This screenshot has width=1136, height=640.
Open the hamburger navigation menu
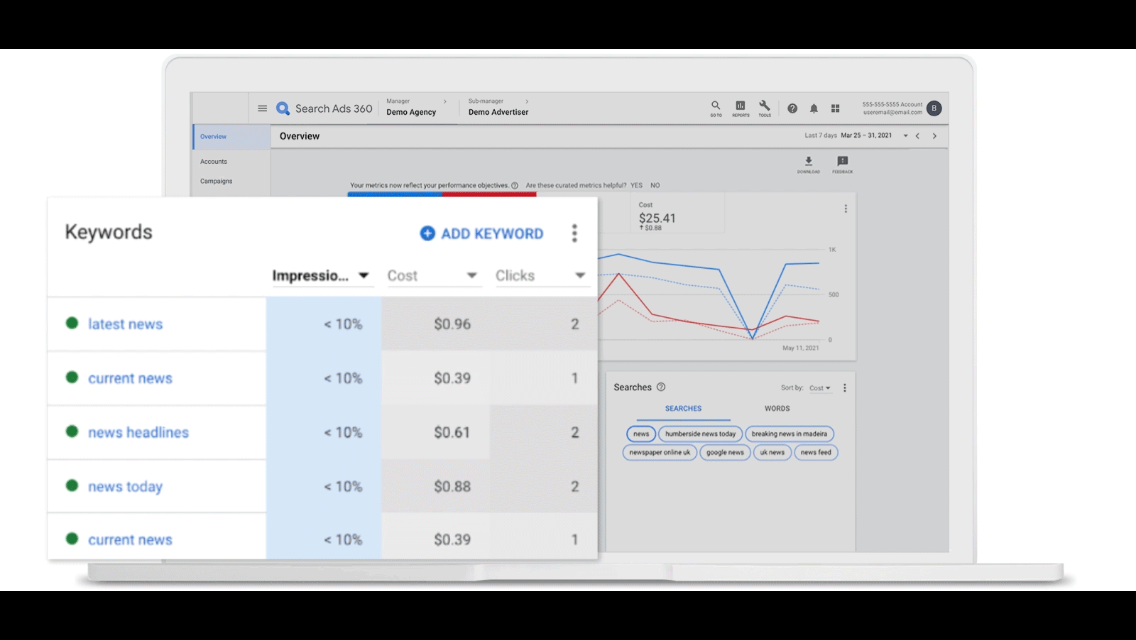(262, 109)
